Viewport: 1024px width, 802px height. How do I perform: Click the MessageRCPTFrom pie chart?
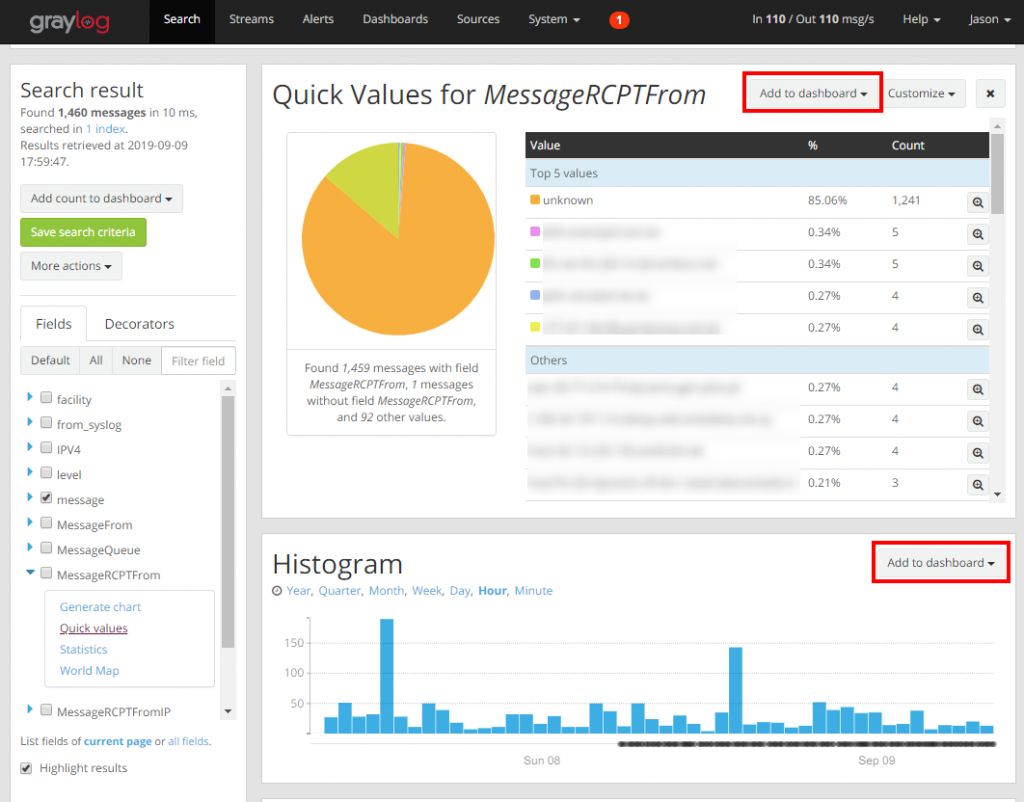point(398,239)
